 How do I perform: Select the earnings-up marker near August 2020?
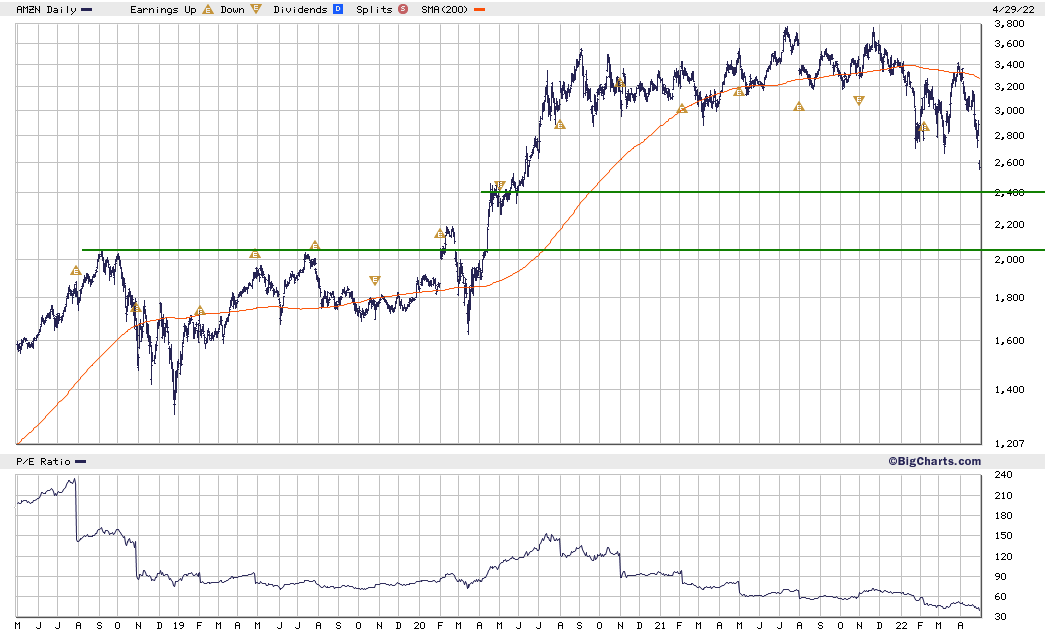[x=560, y=124]
